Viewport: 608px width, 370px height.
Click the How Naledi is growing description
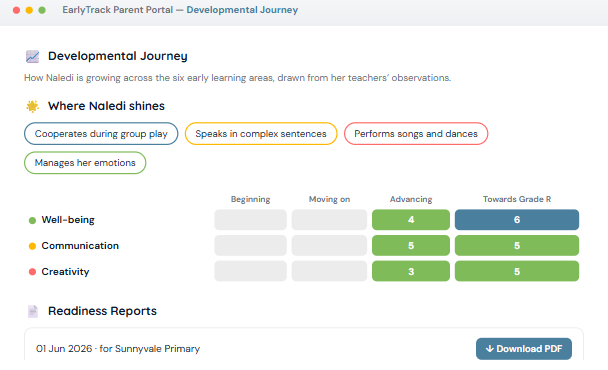[237, 78]
